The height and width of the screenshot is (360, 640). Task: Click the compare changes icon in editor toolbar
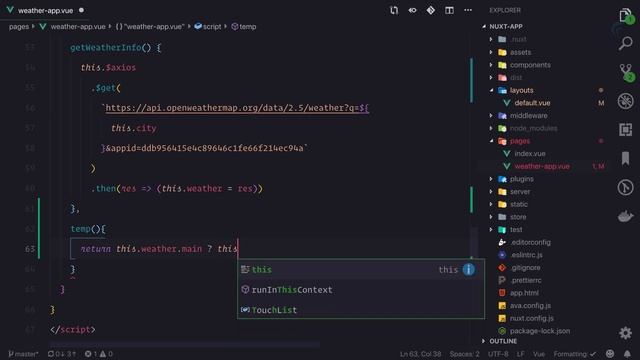394,10
